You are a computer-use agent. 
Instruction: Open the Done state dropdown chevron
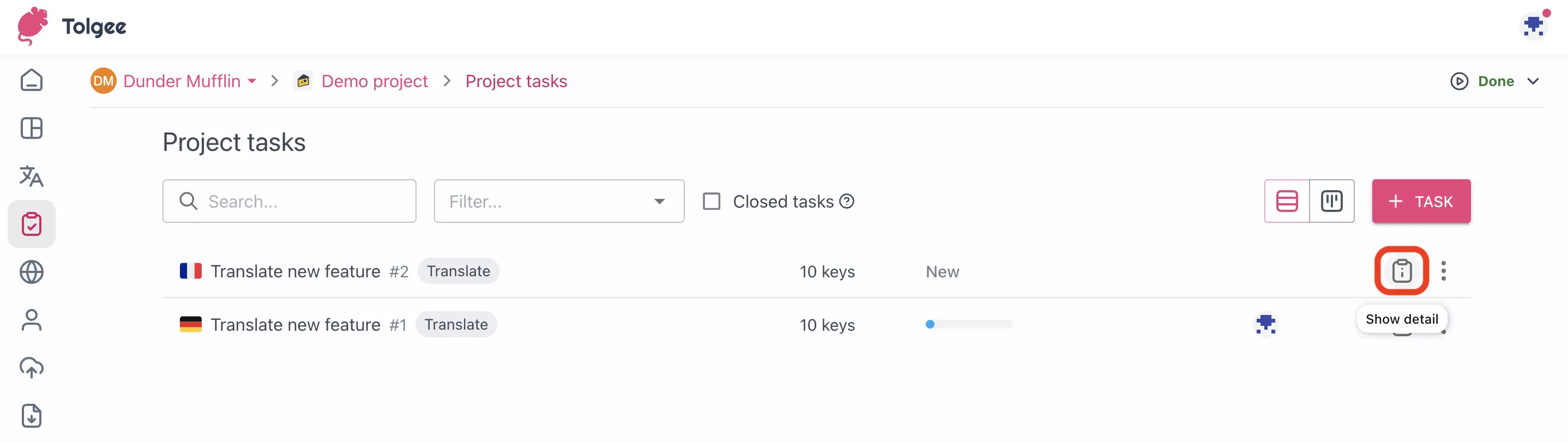click(x=1533, y=81)
